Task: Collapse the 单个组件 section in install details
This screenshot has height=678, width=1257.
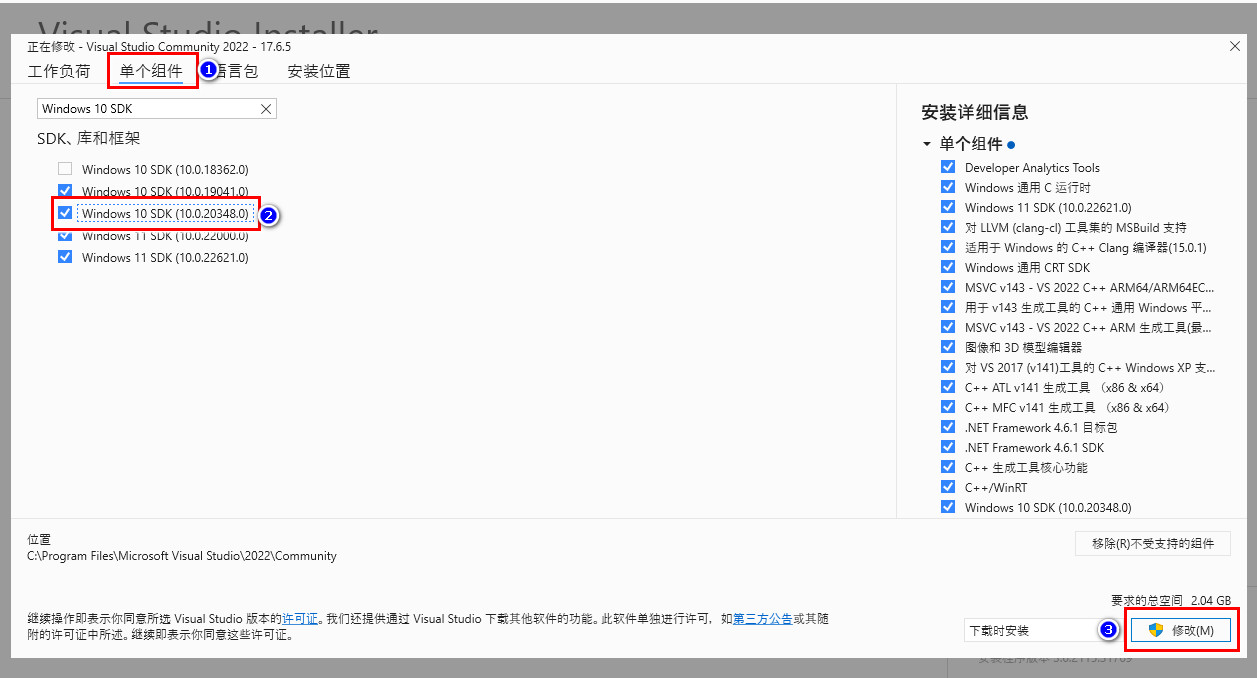Action: (927, 144)
